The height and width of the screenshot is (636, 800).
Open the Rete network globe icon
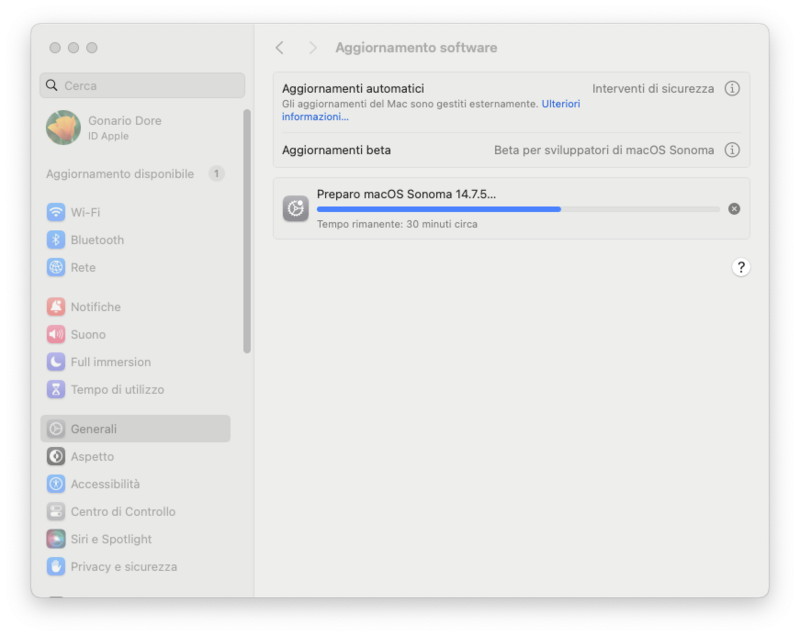click(x=56, y=267)
